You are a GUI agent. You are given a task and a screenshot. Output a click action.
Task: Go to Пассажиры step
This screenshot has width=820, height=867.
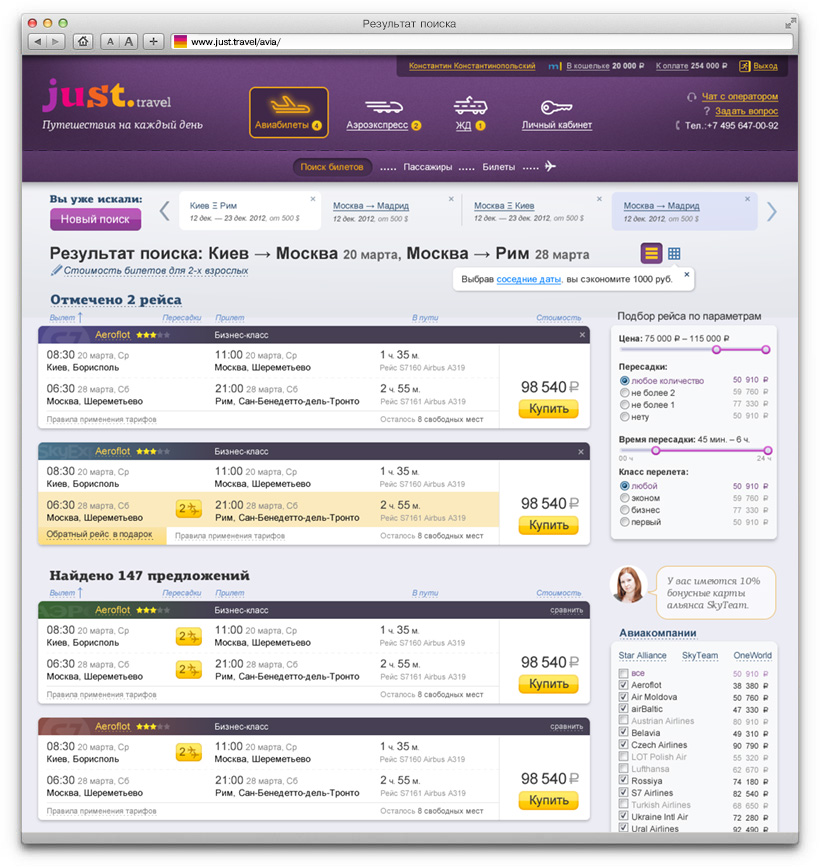click(x=430, y=167)
